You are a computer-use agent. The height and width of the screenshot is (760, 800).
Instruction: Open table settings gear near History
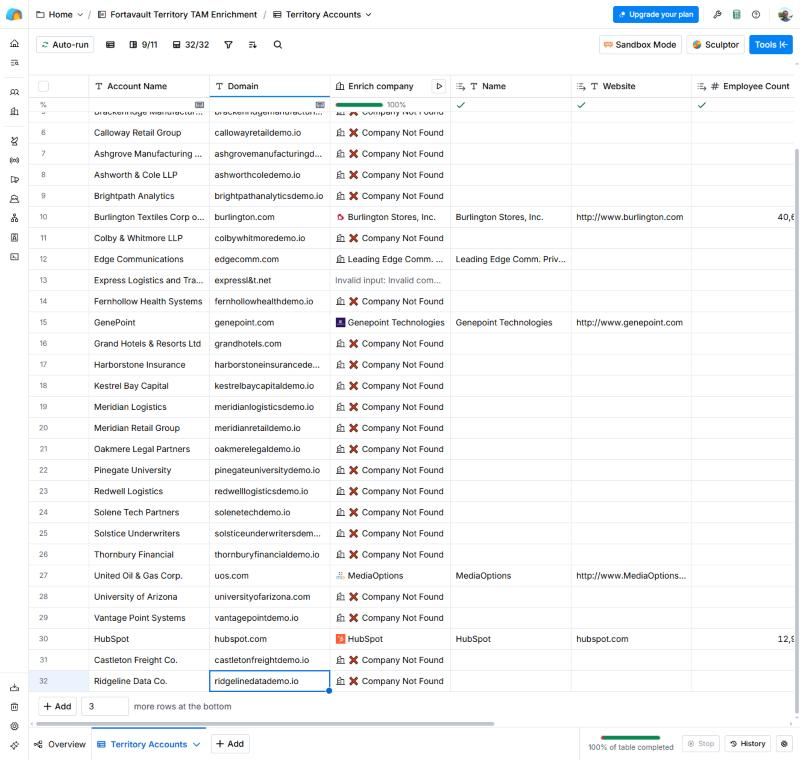(x=784, y=744)
